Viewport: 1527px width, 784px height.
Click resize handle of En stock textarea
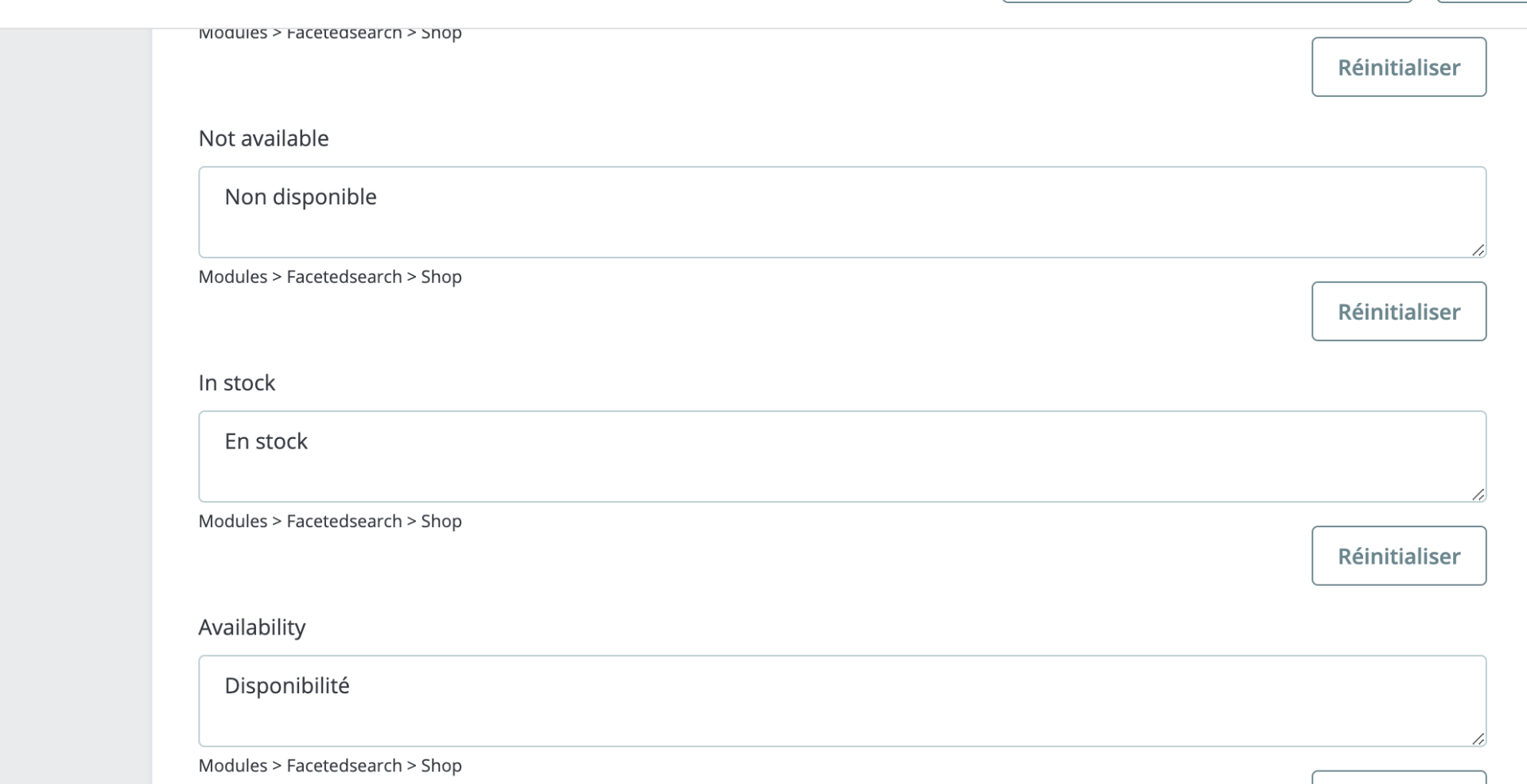point(1478,495)
